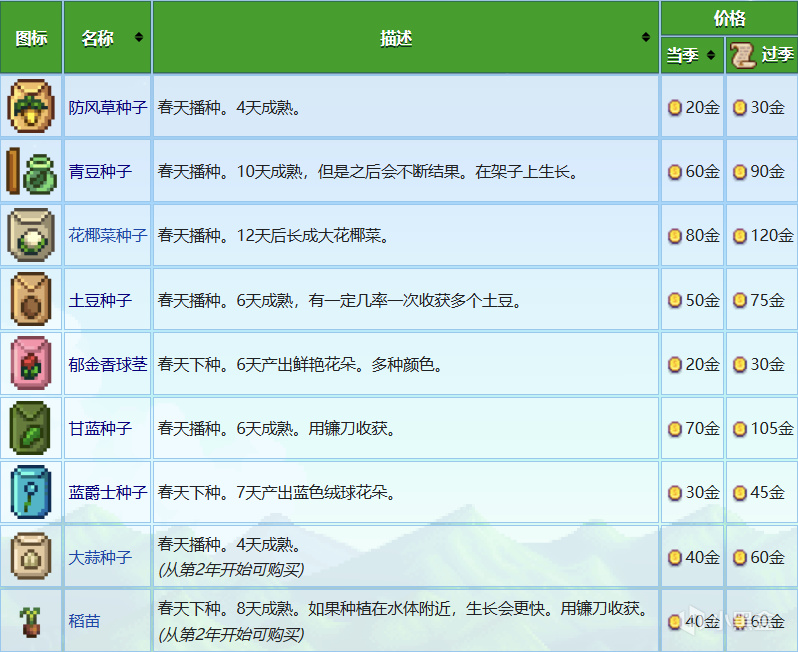This screenshot has height=652, width=798.
Task: Click the rice shoot sprout icon
Action: click(31, 621)
